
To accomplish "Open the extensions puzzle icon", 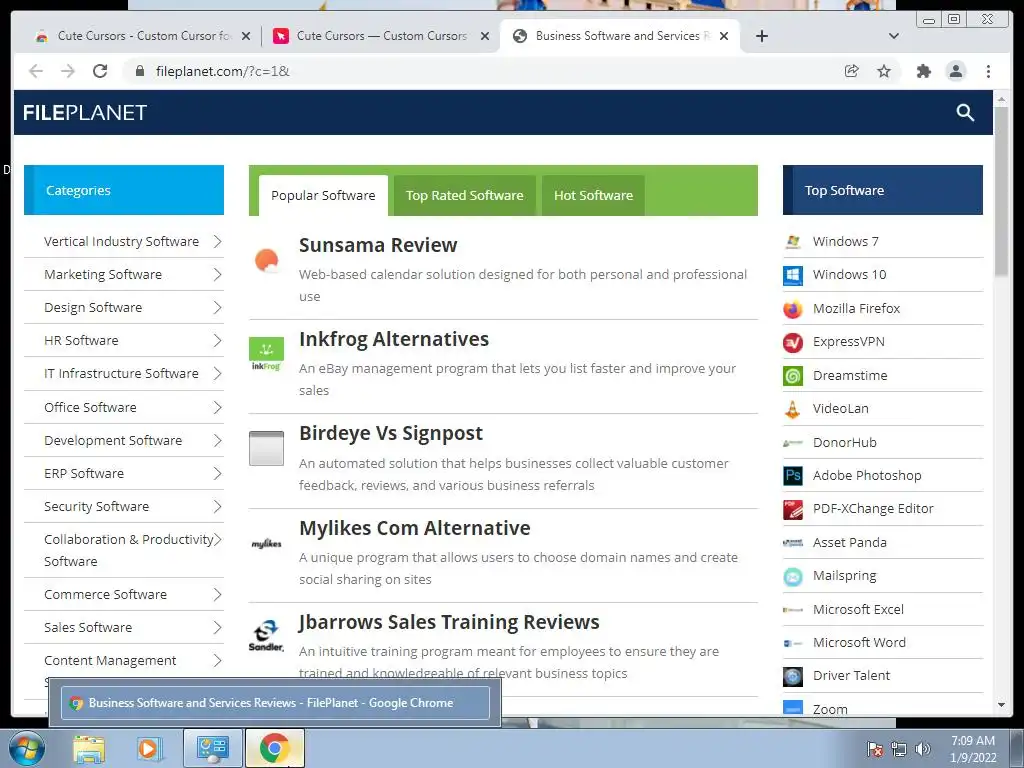I will pos(923,71).
